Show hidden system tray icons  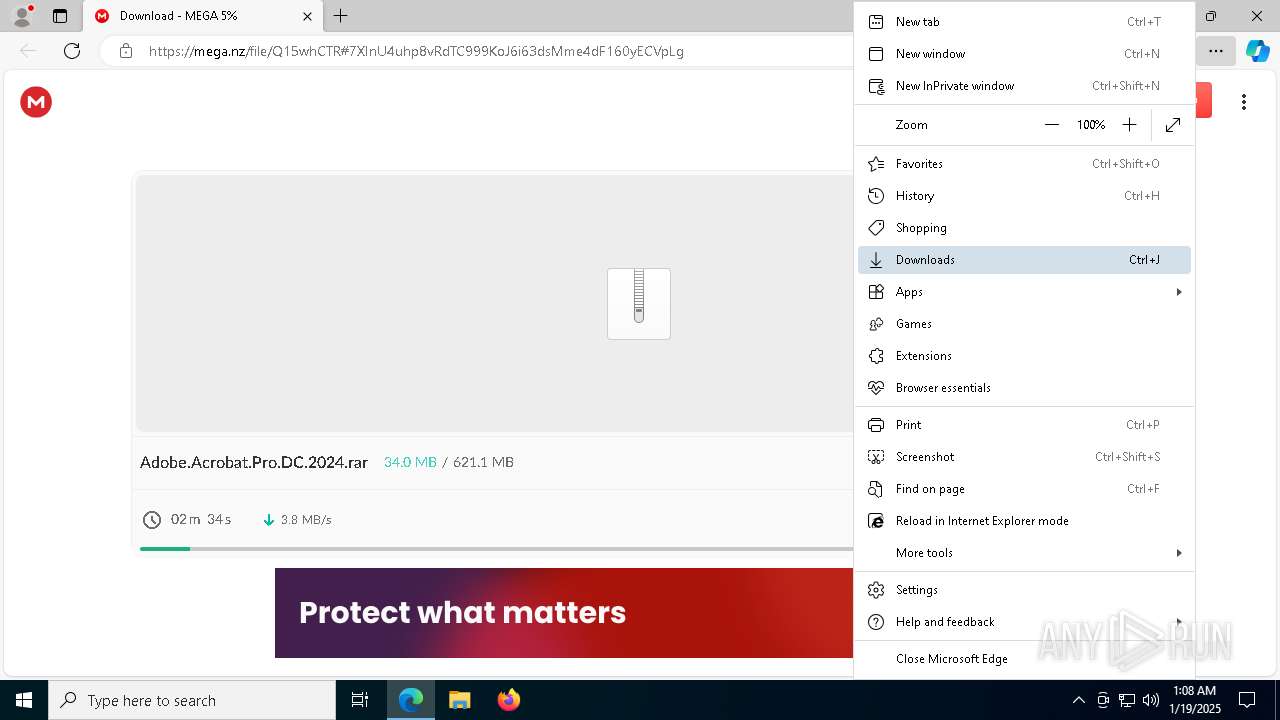[1078, 700]
